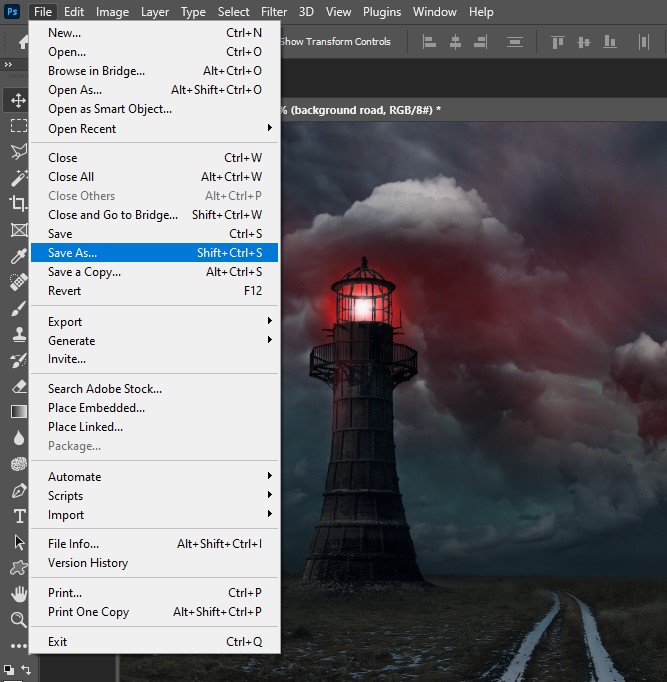
Task: Select the Pen tool
Action: tap(18, 491)
